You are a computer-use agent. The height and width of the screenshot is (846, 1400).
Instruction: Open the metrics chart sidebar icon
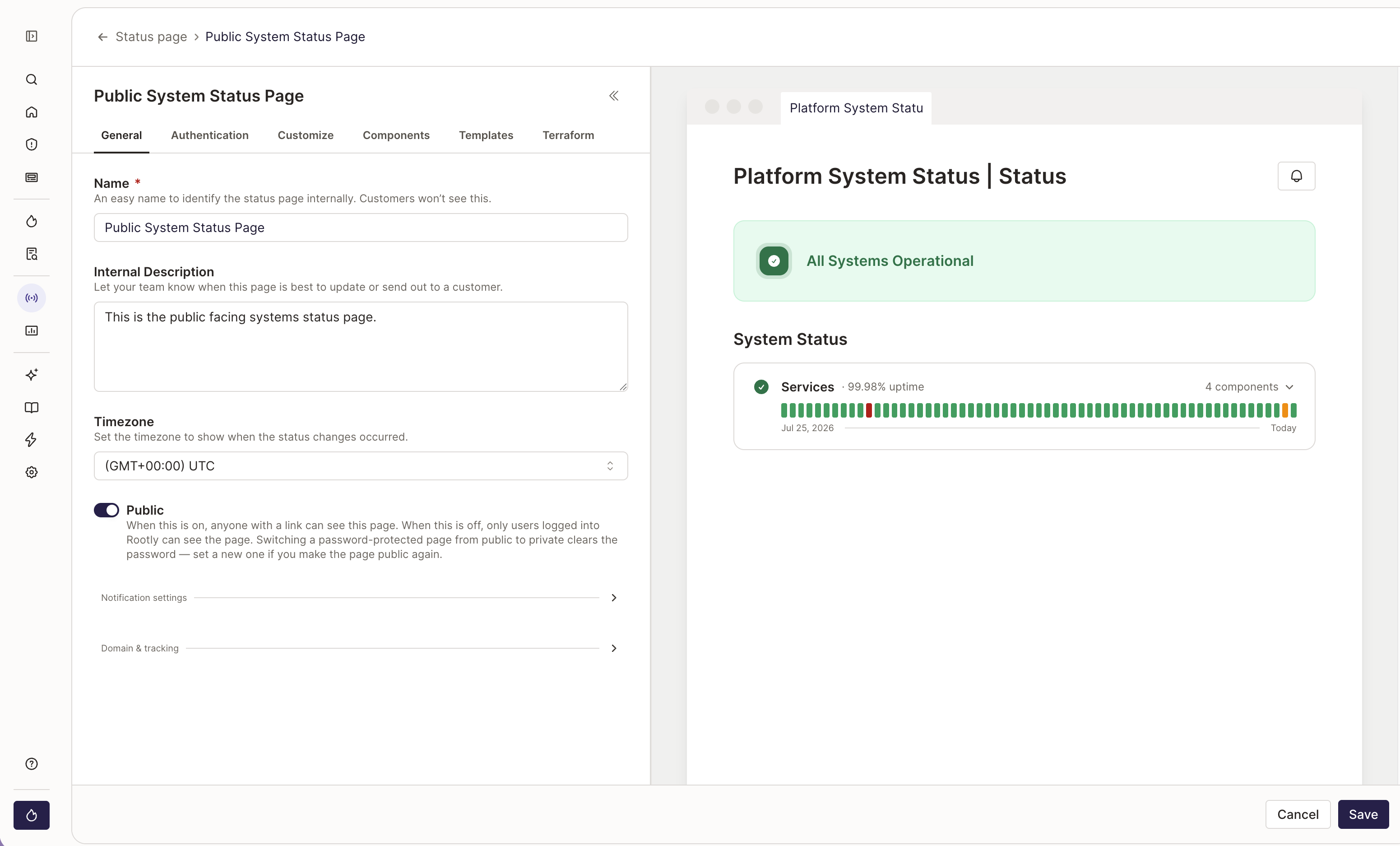32,330
